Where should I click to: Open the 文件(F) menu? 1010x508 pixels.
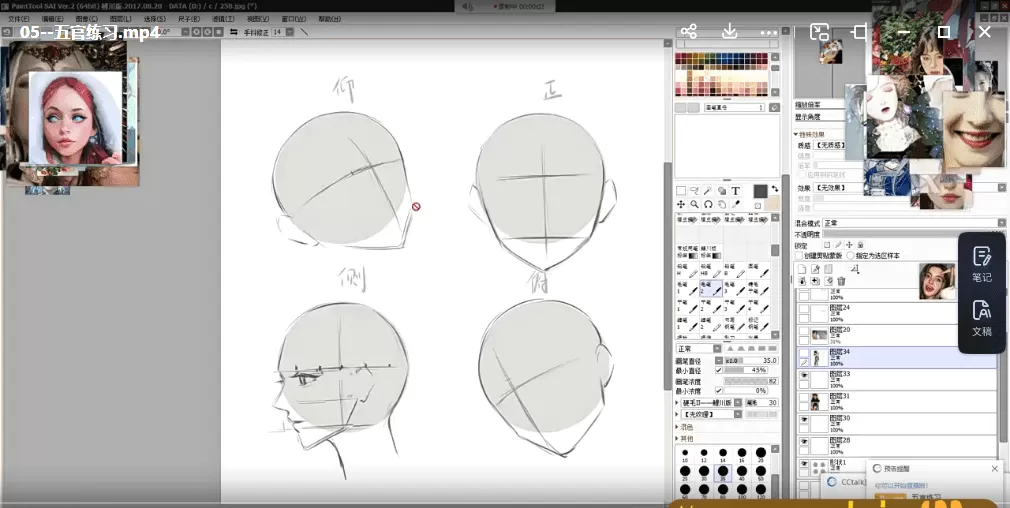coord(19,19)
